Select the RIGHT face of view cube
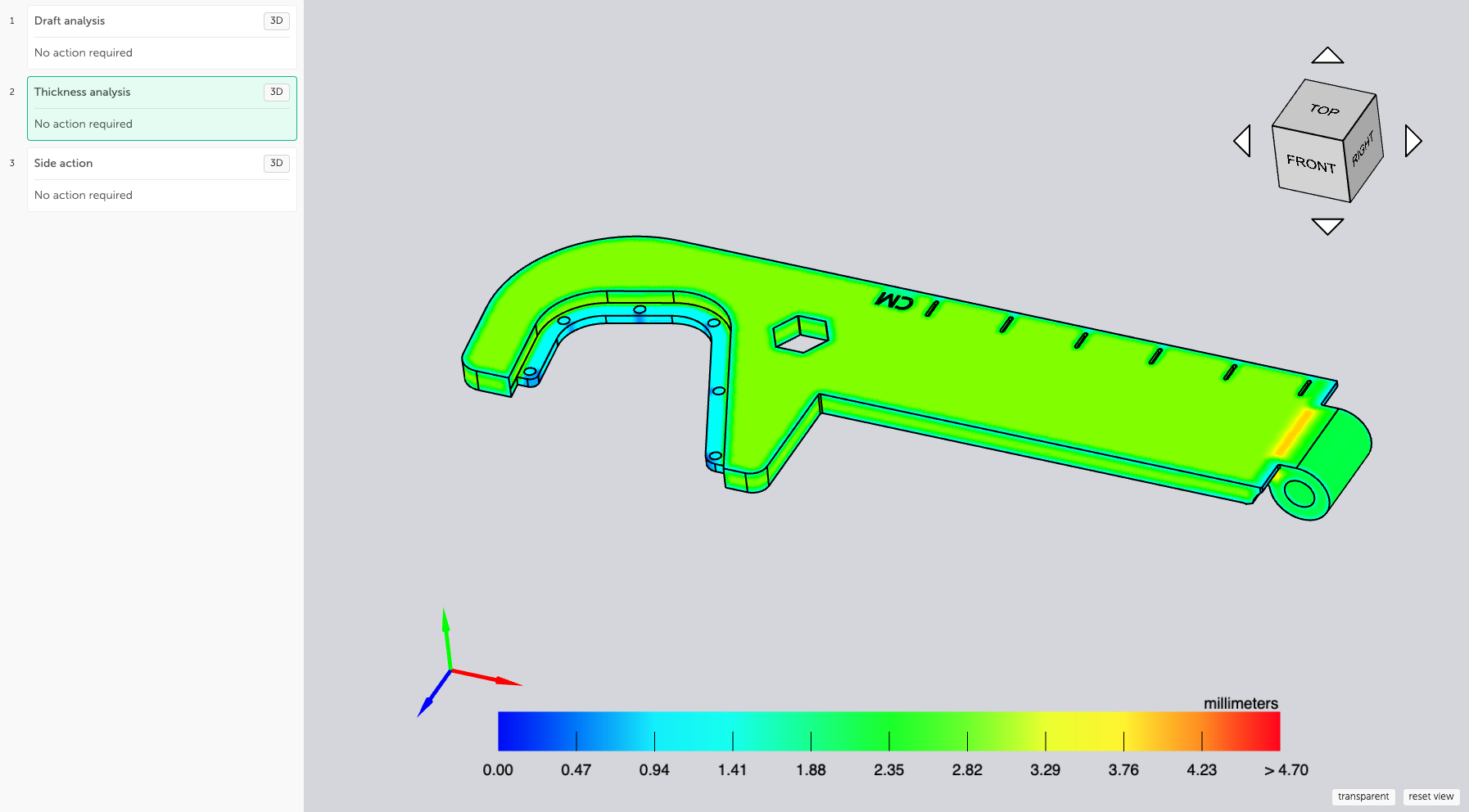 coord(1364,149)
